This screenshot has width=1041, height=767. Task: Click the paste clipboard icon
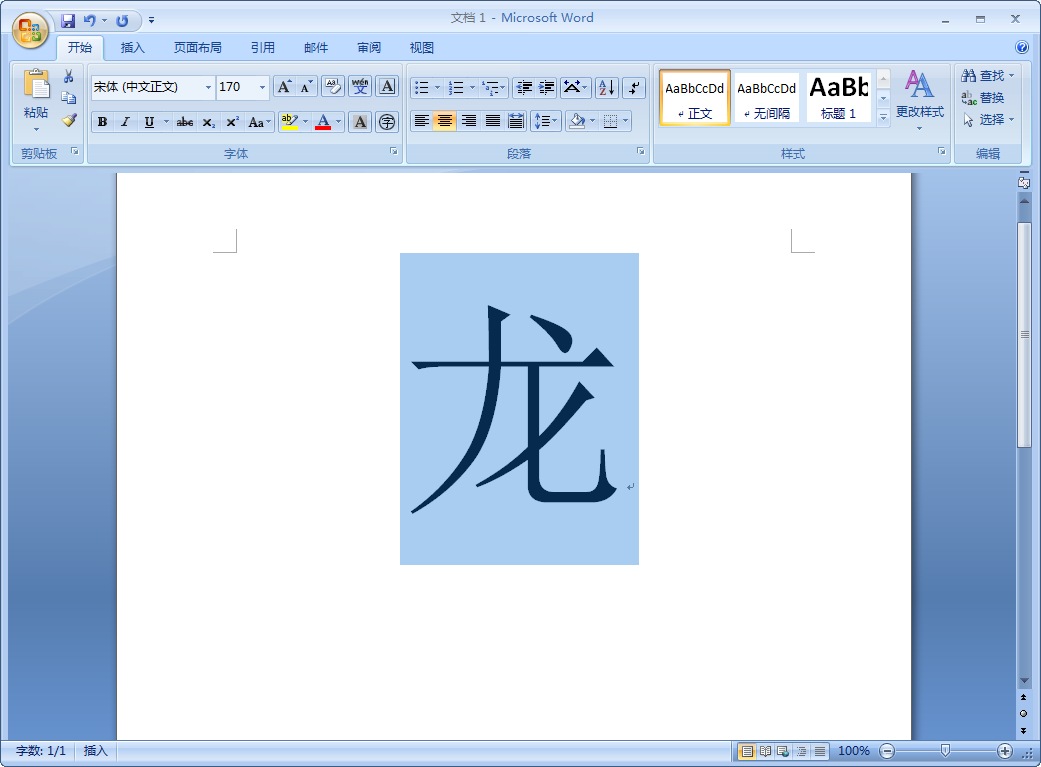[37, 85]
